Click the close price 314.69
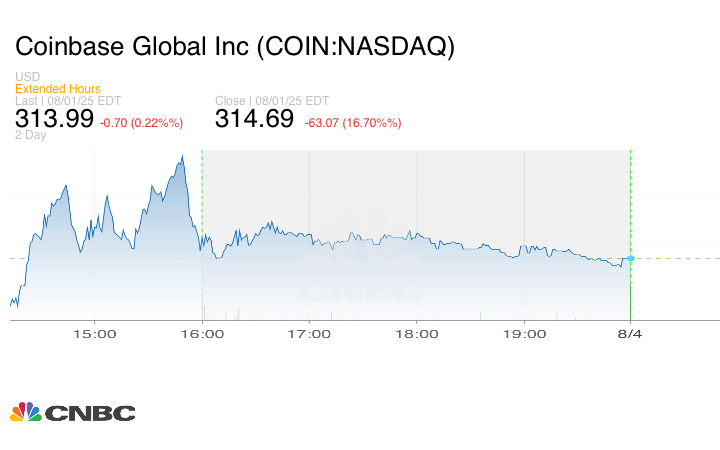The width and height of the screenshot is (720, 450). click(x=254, y=119)
